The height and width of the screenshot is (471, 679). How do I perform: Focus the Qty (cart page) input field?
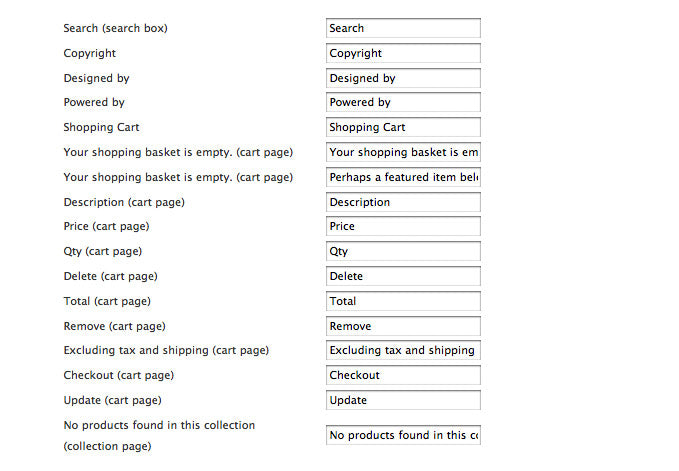[403, 251]
